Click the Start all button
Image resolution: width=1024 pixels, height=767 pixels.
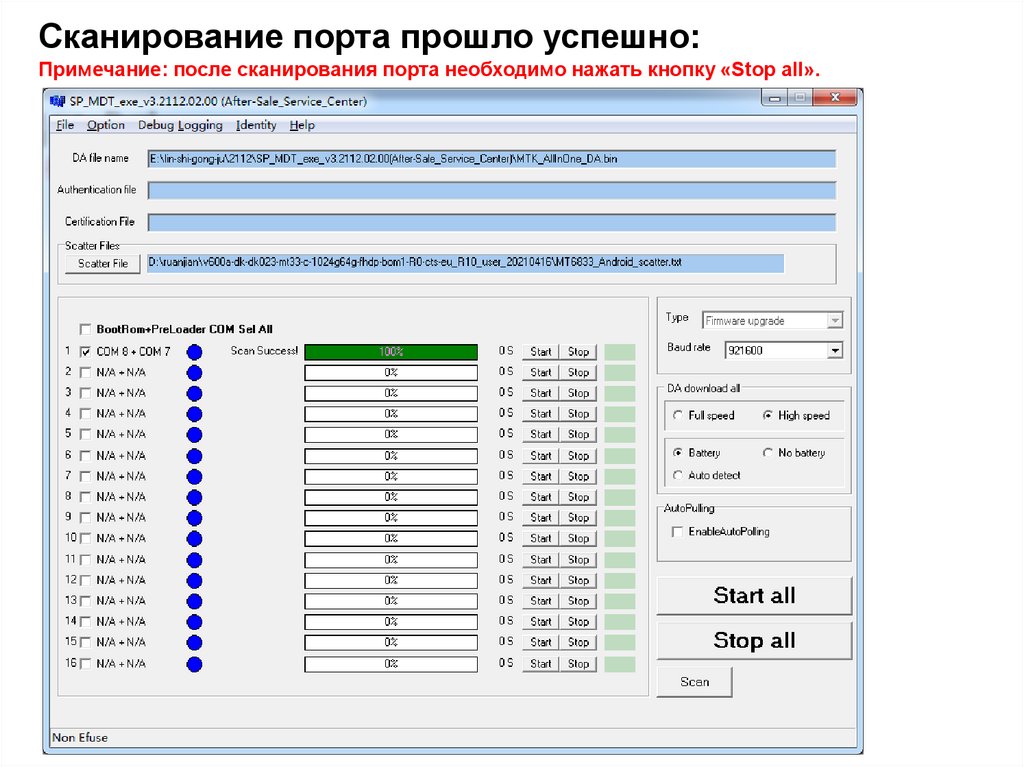point(754,596)
